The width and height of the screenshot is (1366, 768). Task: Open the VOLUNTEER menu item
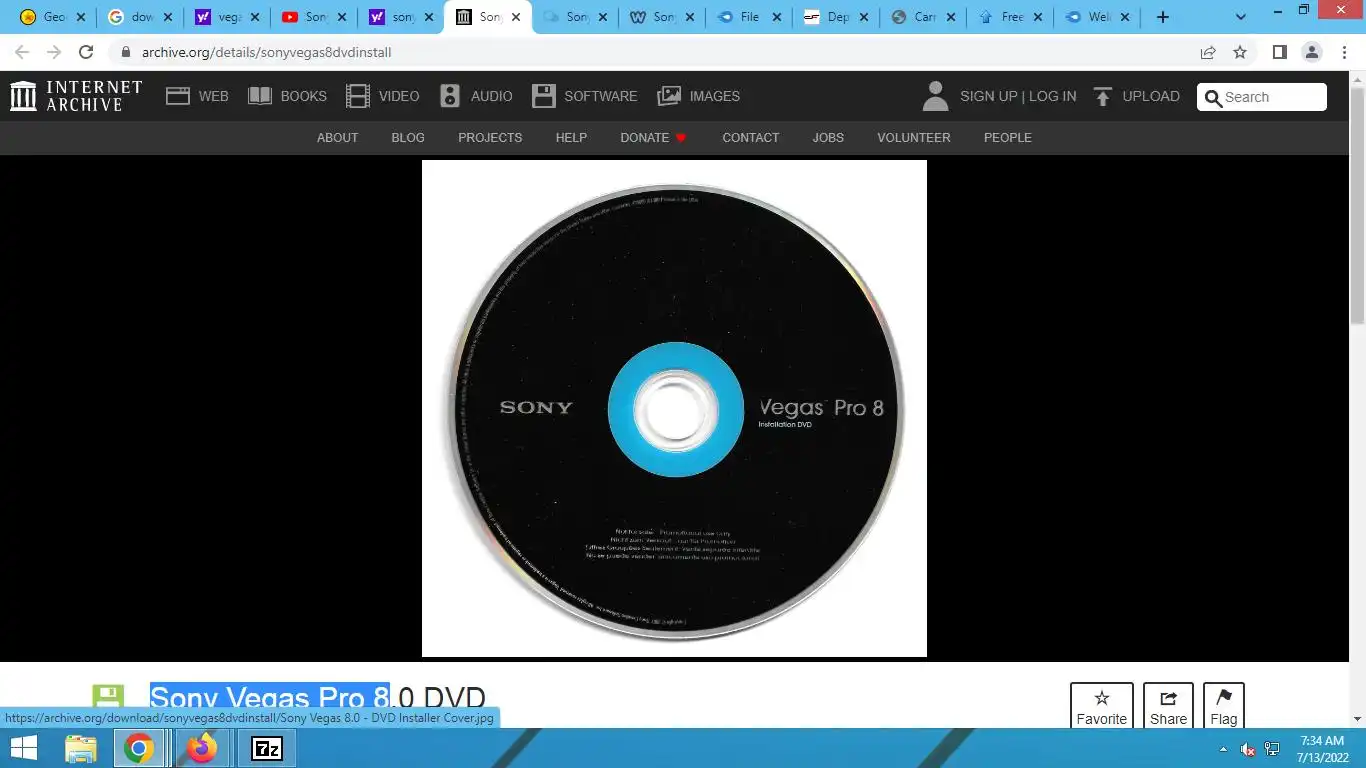click(914, 138)
